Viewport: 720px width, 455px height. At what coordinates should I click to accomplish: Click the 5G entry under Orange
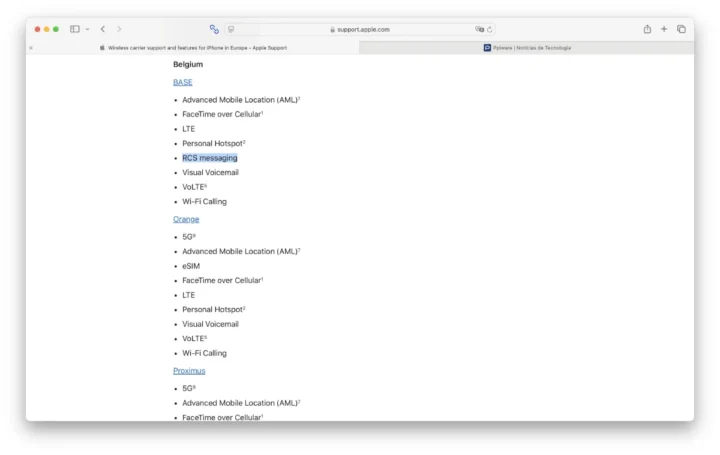tap(189, 237)
